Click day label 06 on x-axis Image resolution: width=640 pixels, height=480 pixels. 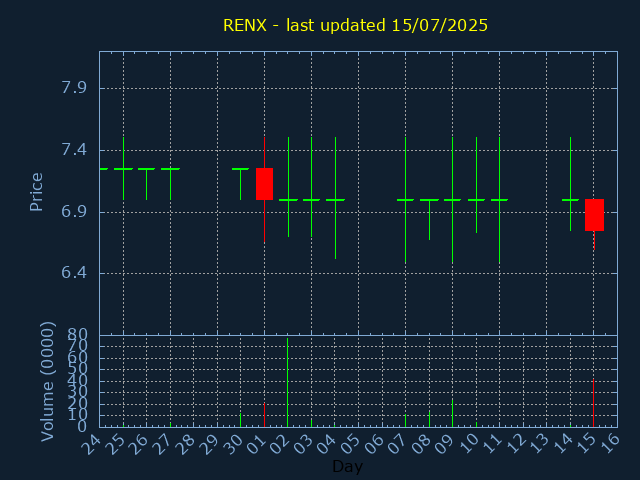(373, 444)
